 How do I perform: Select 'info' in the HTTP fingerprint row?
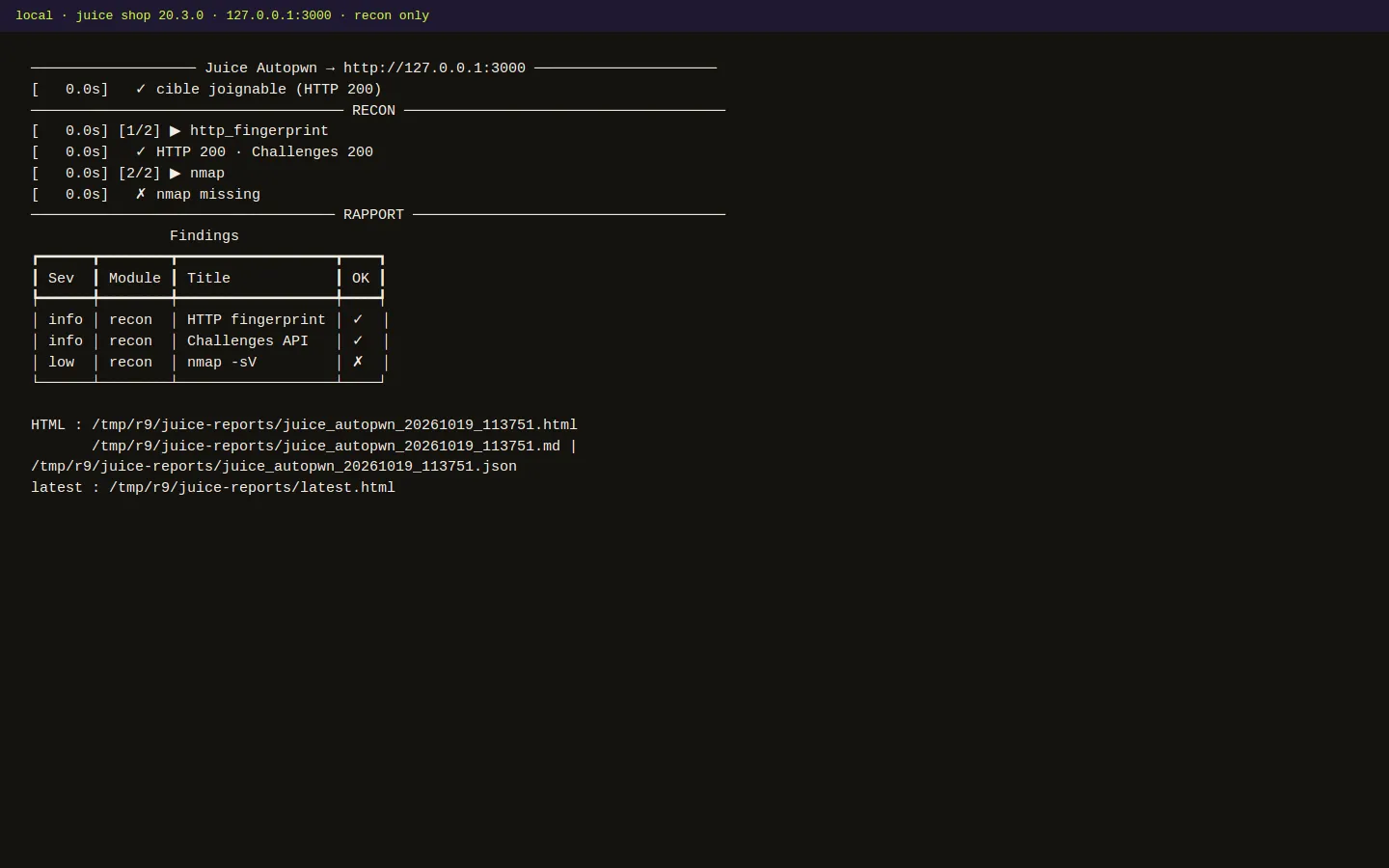(x=66, y=320)
